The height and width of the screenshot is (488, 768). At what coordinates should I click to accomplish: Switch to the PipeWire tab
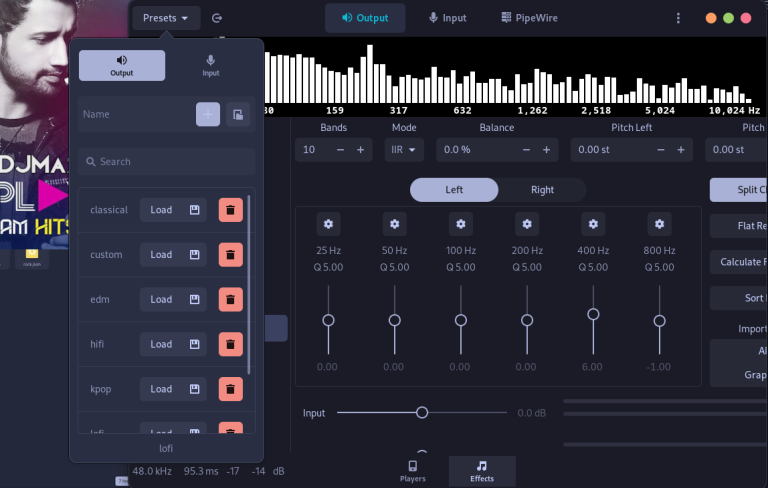[528, 18]
